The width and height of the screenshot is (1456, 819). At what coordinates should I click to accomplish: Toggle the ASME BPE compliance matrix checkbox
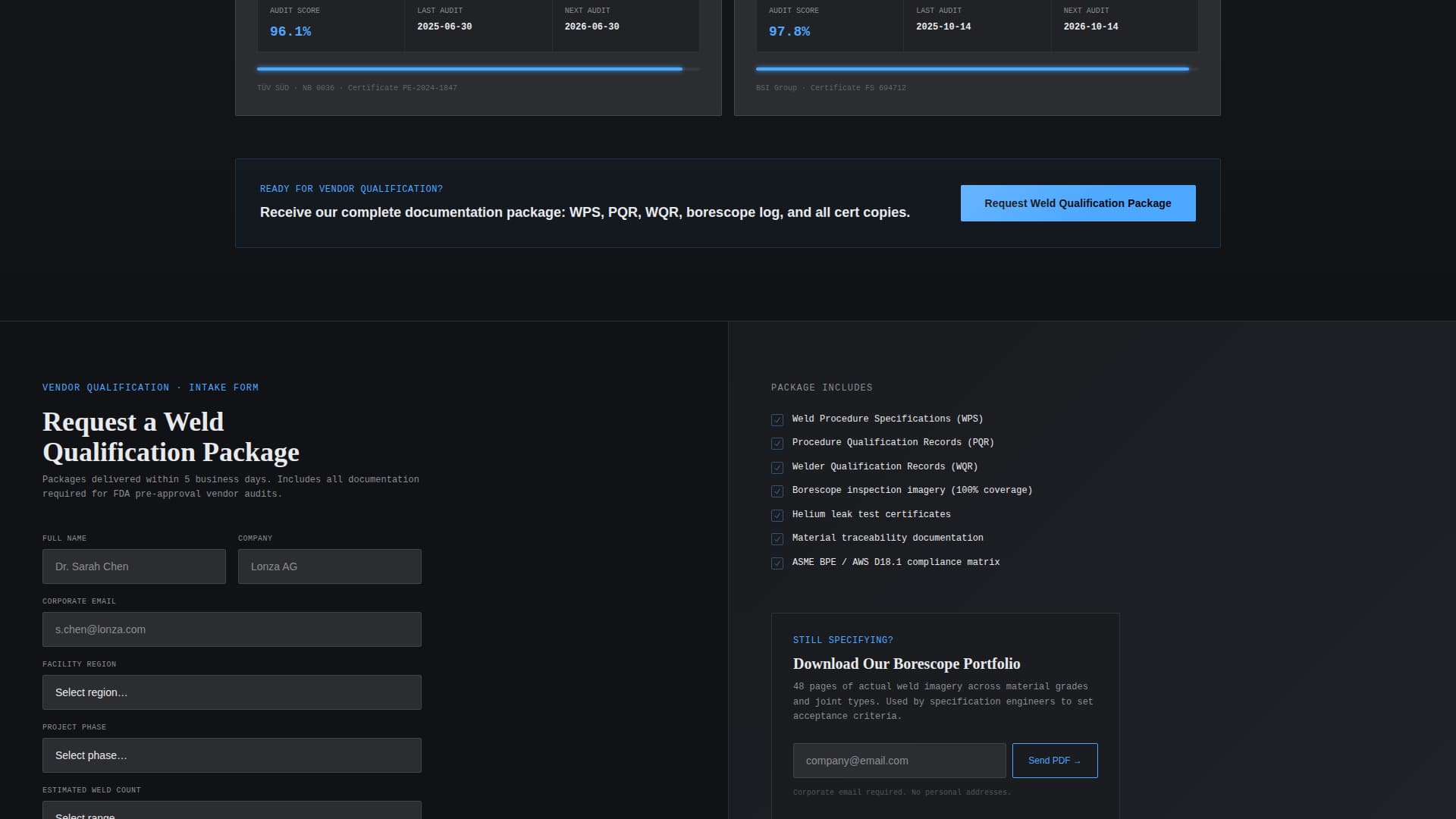[777, 563]
